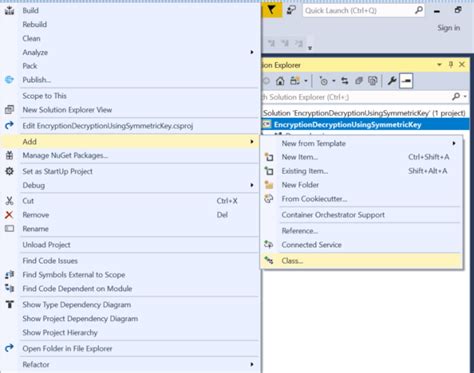Select Unload Project
The height and width of the screenshot is (373, 474).
point(46,245)
